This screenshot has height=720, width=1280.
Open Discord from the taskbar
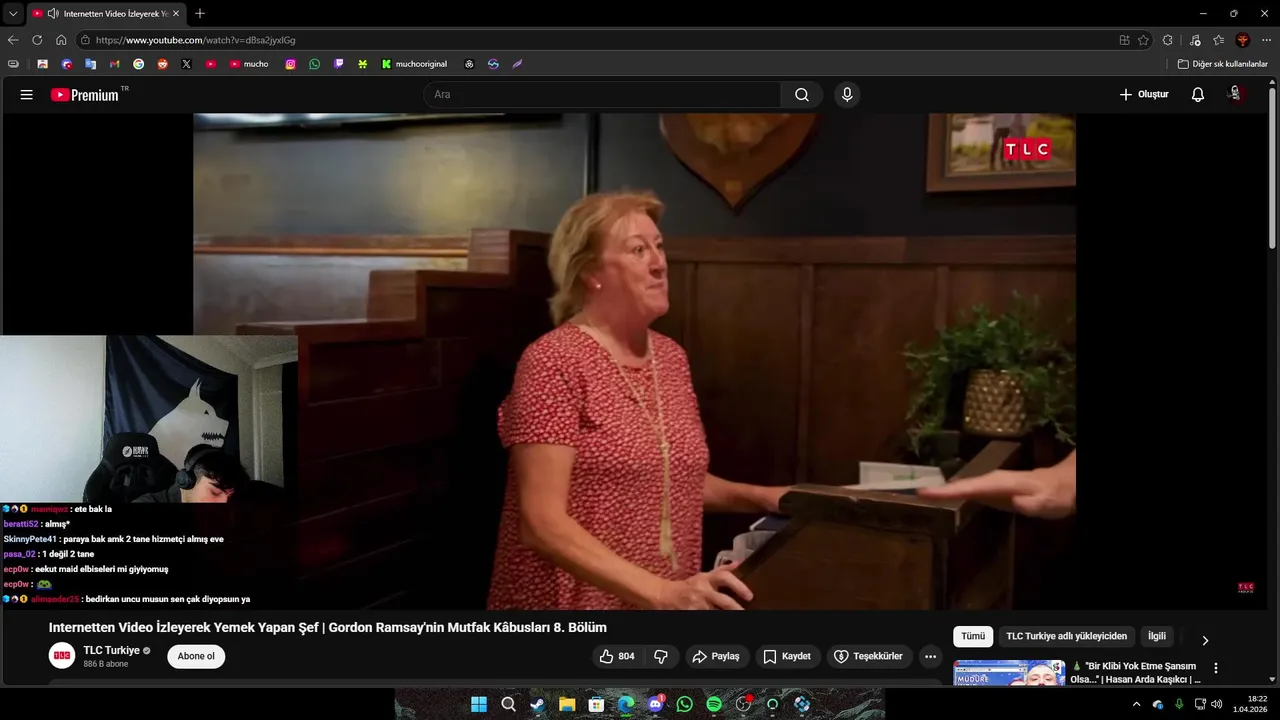point(655,704)
